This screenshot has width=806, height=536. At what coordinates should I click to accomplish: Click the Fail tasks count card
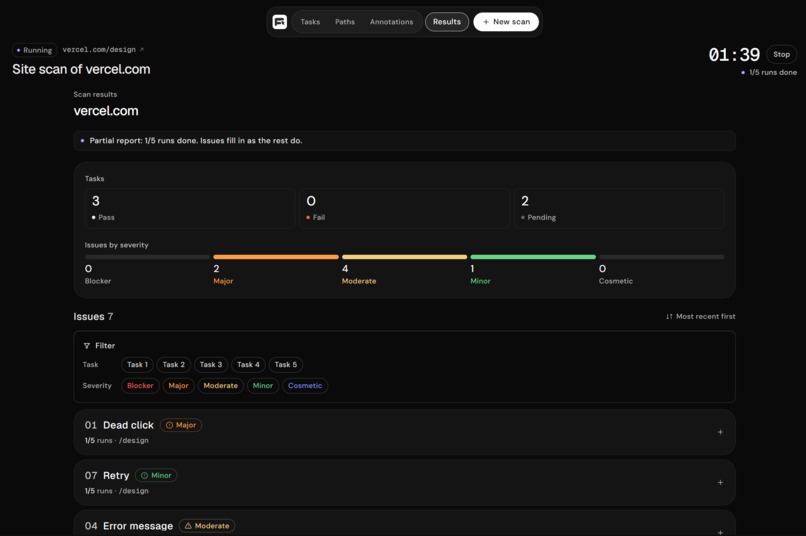coord(405,208)
